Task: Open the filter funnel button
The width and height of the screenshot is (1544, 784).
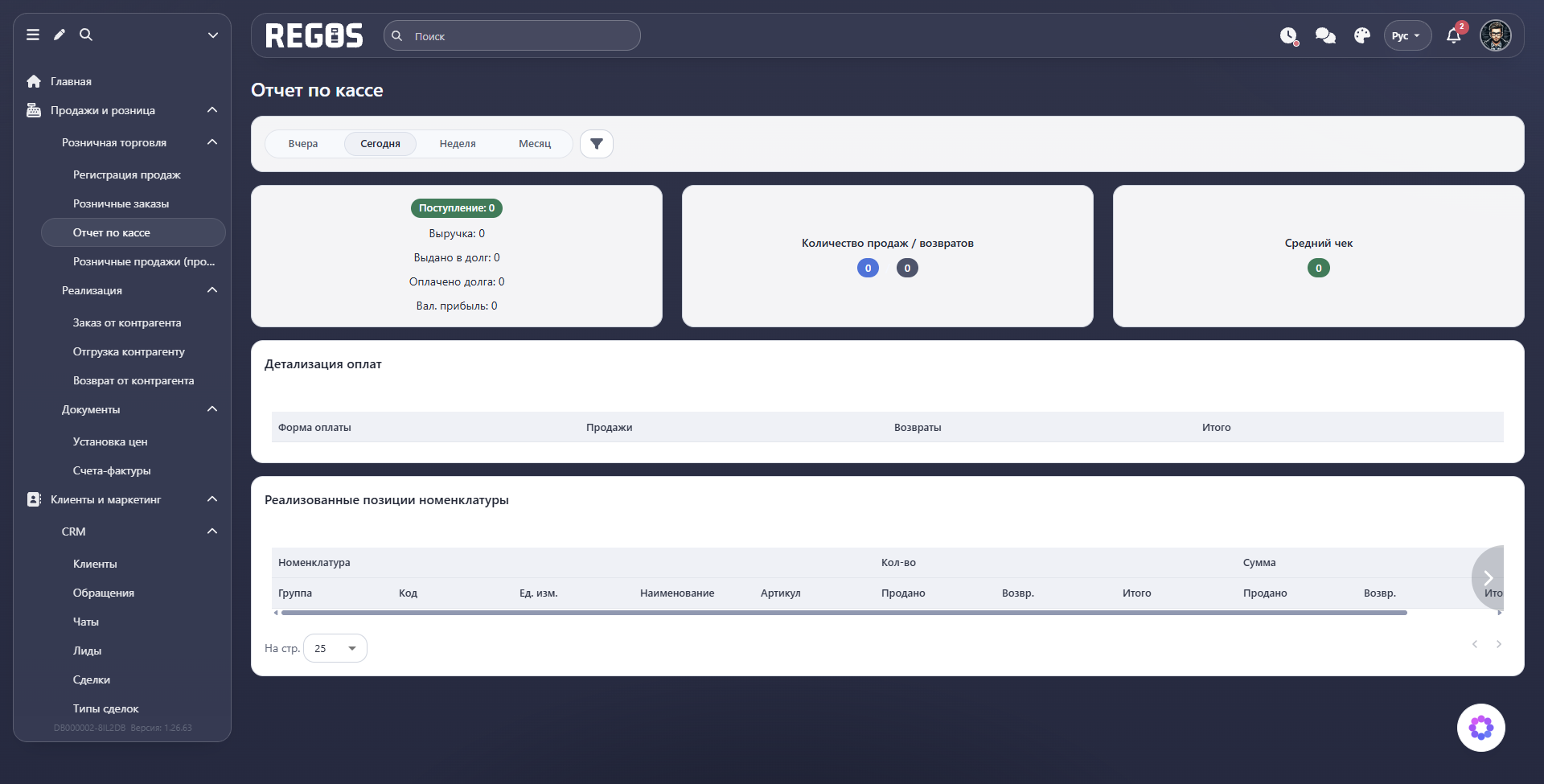Action: click(597, 144)
